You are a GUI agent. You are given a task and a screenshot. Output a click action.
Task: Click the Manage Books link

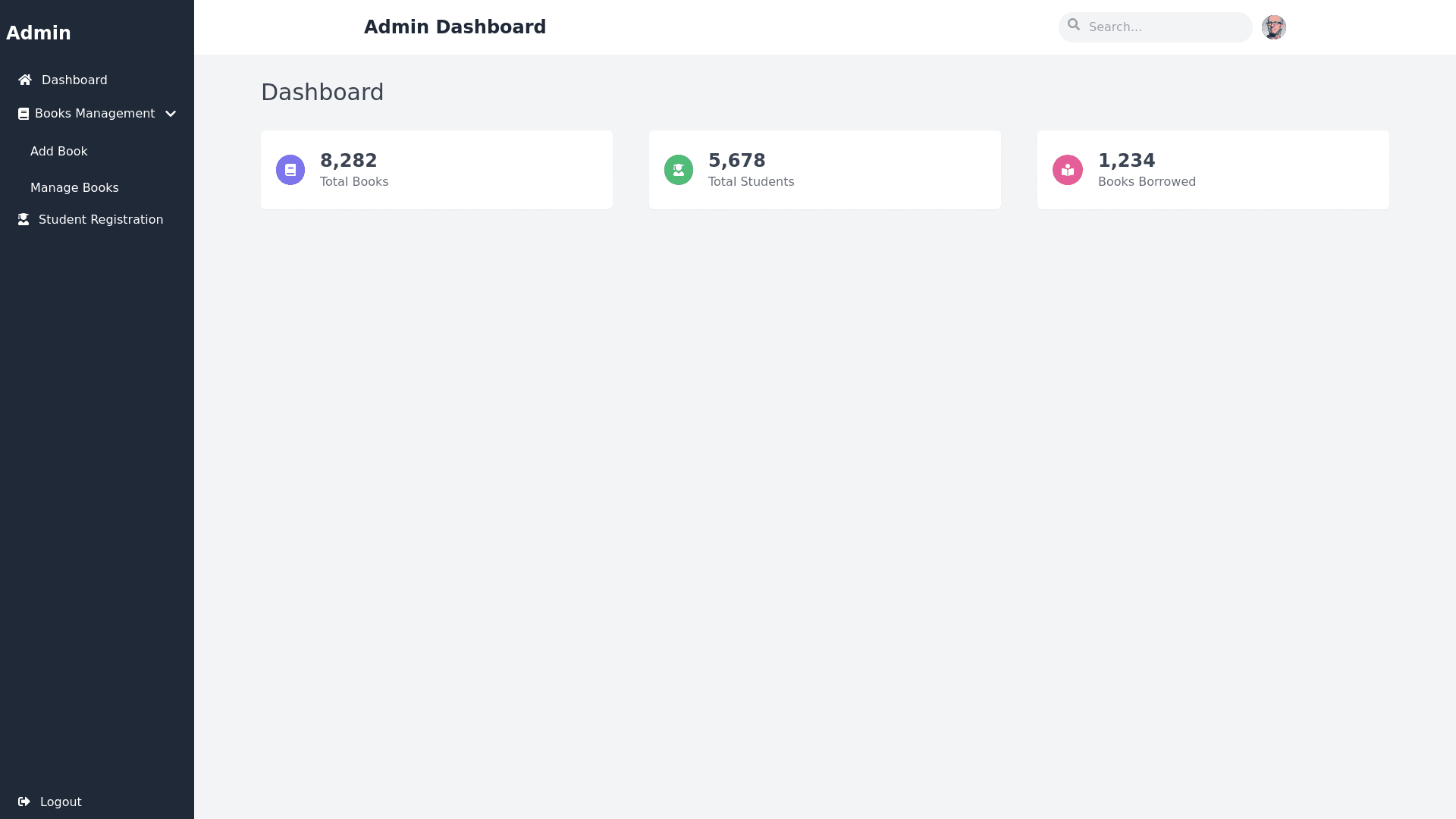pos(74,187)
